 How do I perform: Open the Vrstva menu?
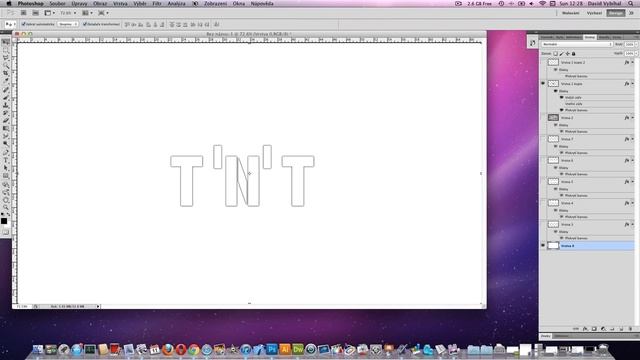coord(120,3)
